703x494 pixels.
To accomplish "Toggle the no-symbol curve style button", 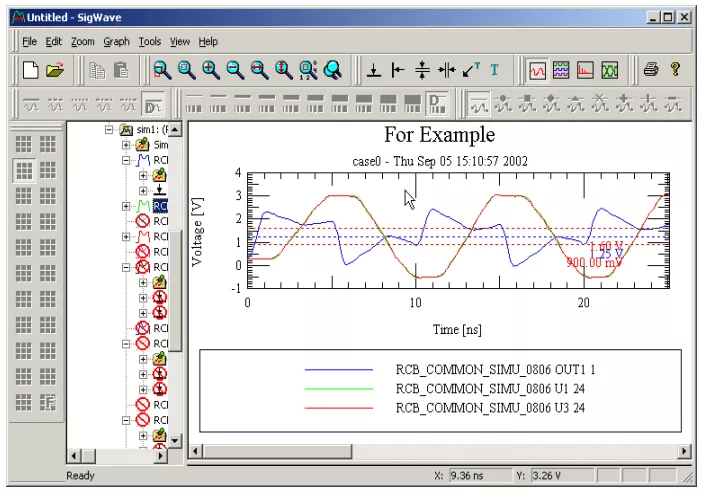I will 478,104.
